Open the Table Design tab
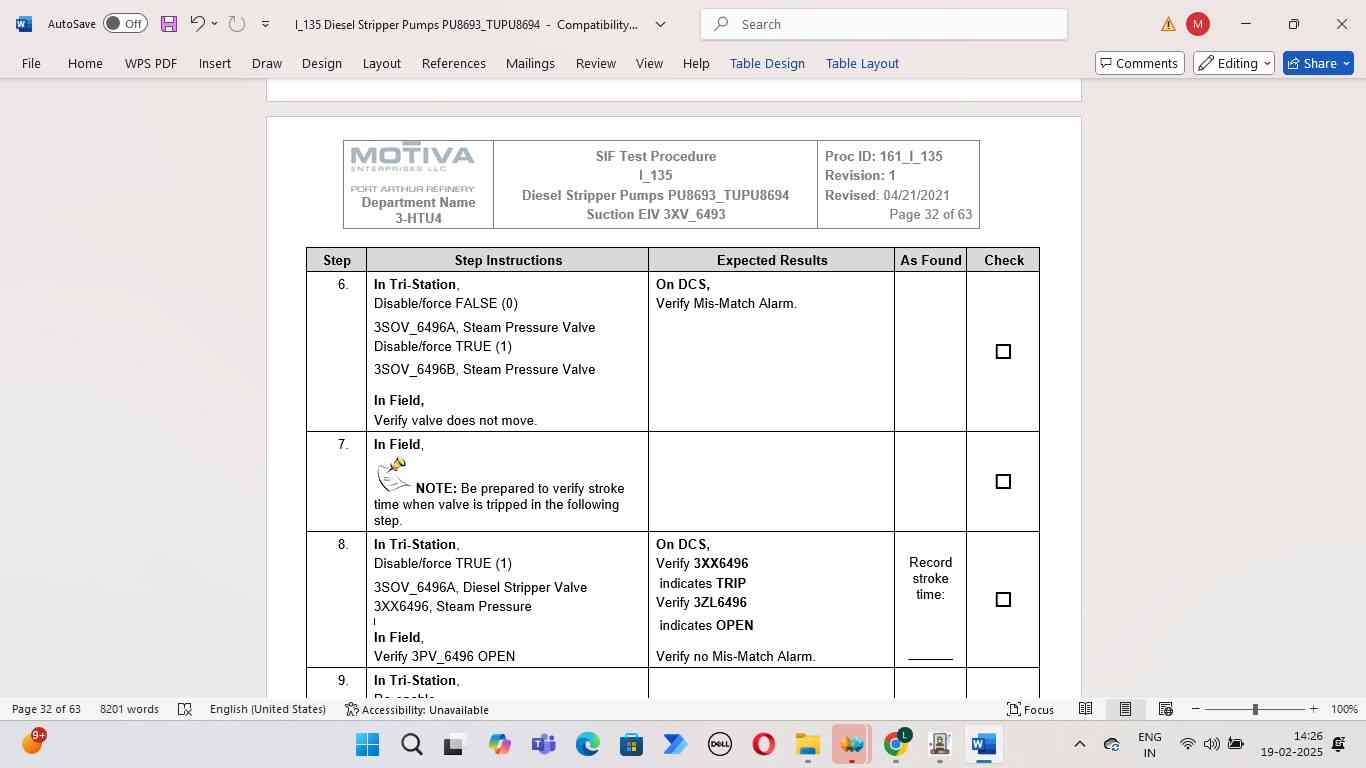 (x=767, y=63)
